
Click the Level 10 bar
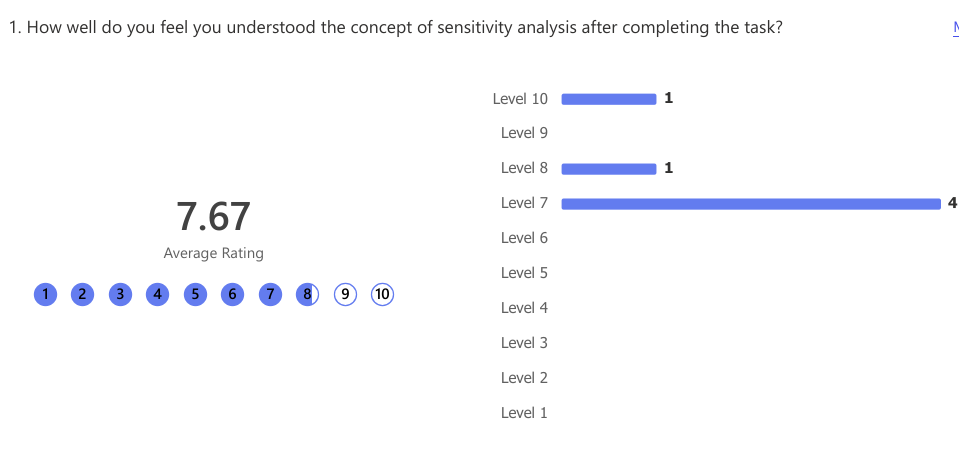(609, 99)
